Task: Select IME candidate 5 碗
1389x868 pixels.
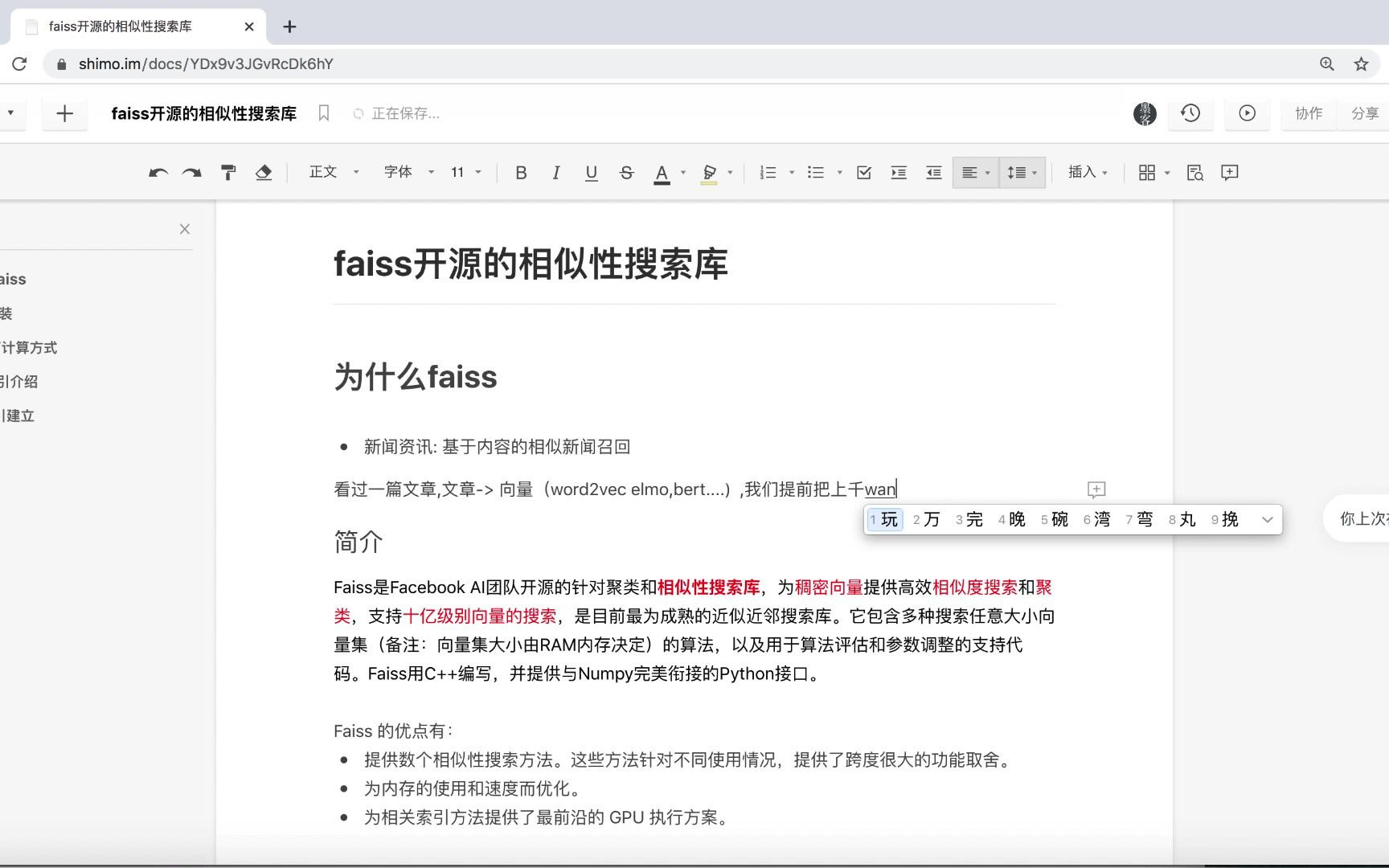Action: point(1055,519)
